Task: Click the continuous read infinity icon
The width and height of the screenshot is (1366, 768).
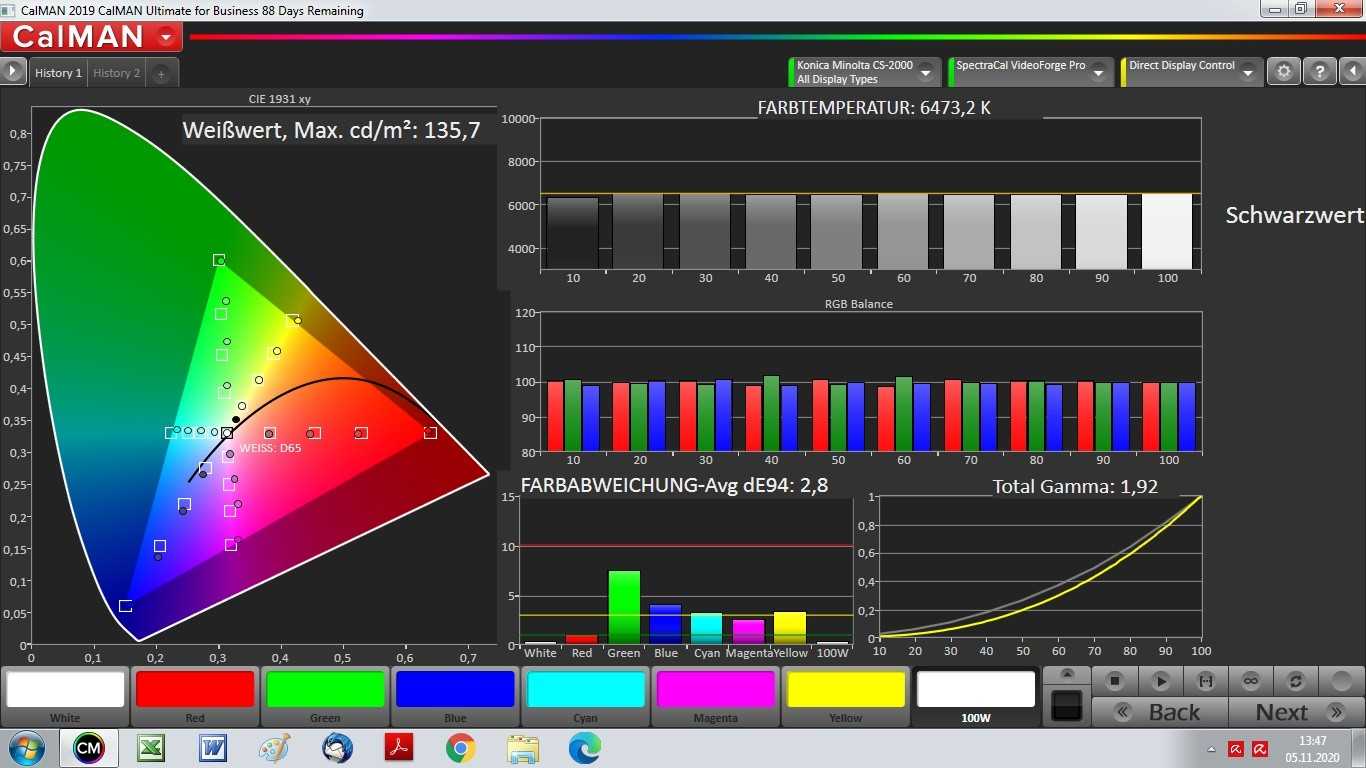Action: click(1250, 681)
